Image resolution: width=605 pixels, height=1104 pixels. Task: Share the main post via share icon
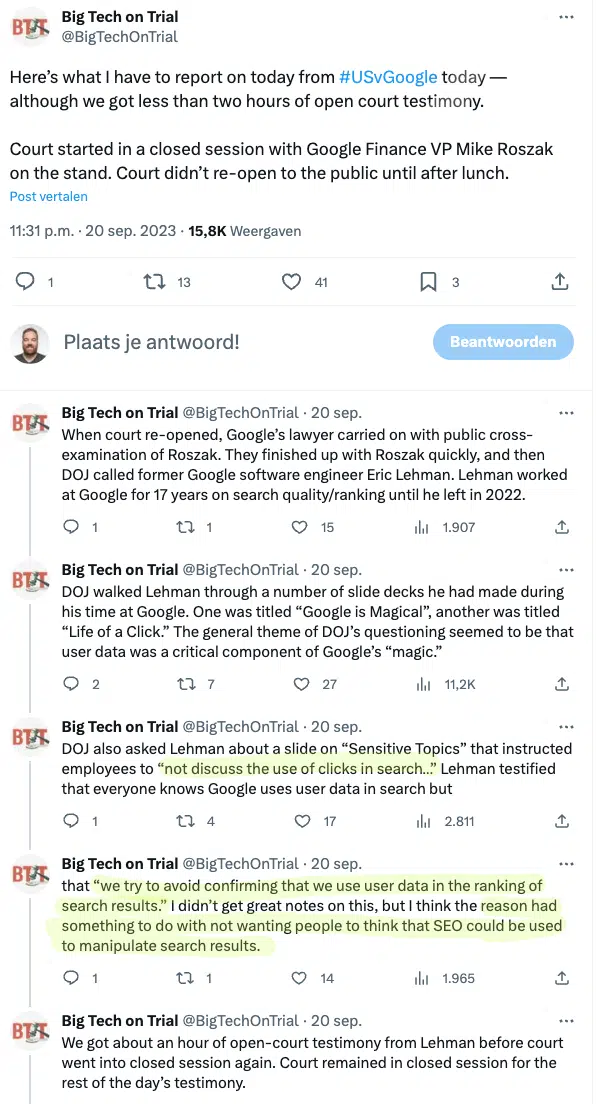561,282
